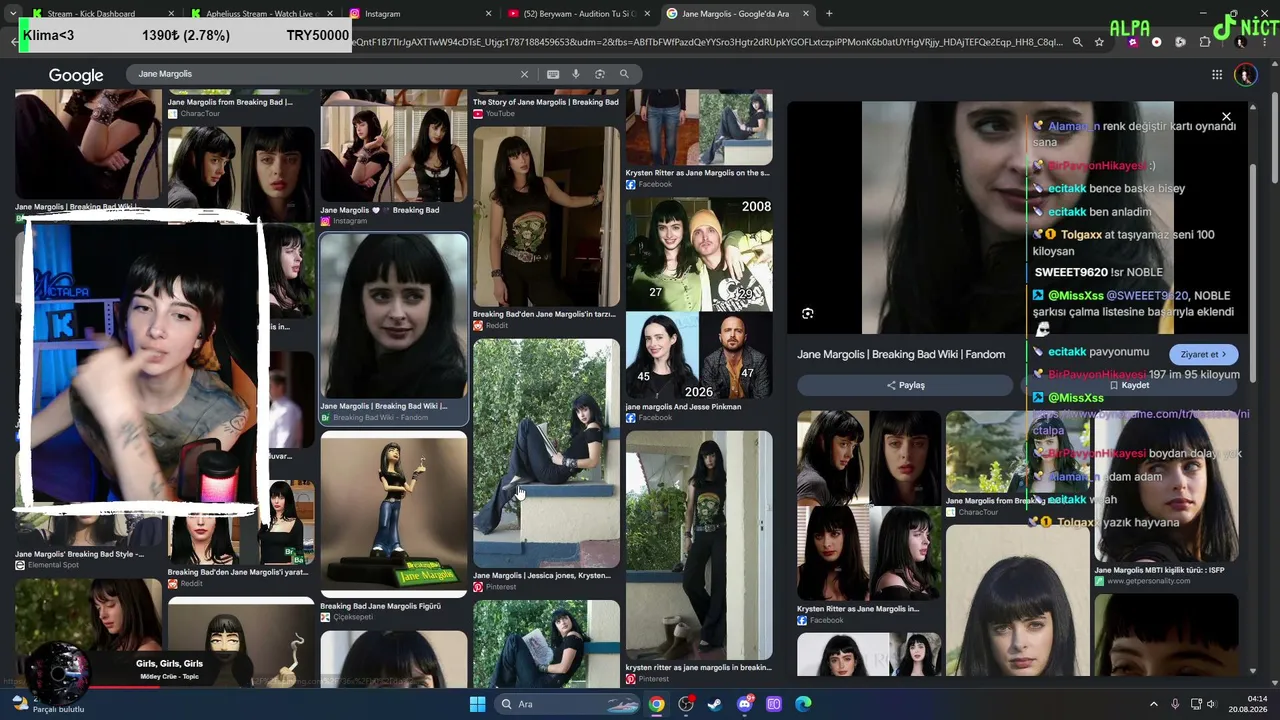1280x720 pixels.
Task: Go to the Google logo homepage
Action: pos(76,75)
